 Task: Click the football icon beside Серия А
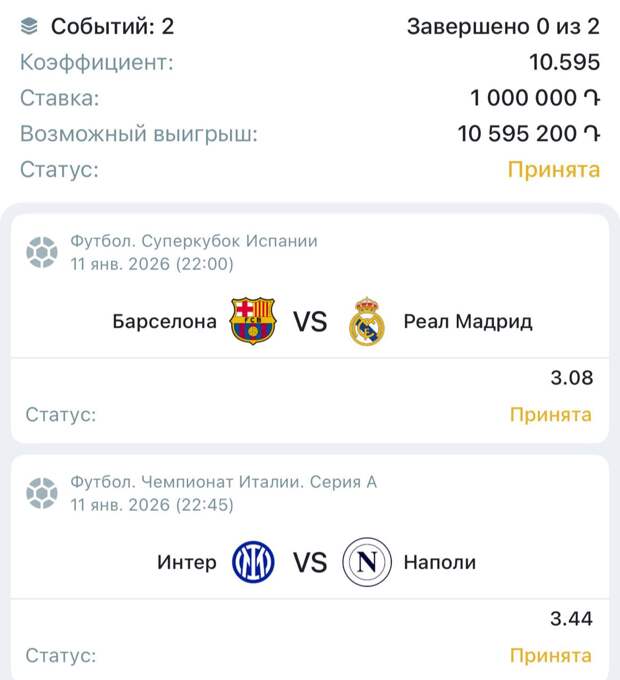(x=42, y=493)
